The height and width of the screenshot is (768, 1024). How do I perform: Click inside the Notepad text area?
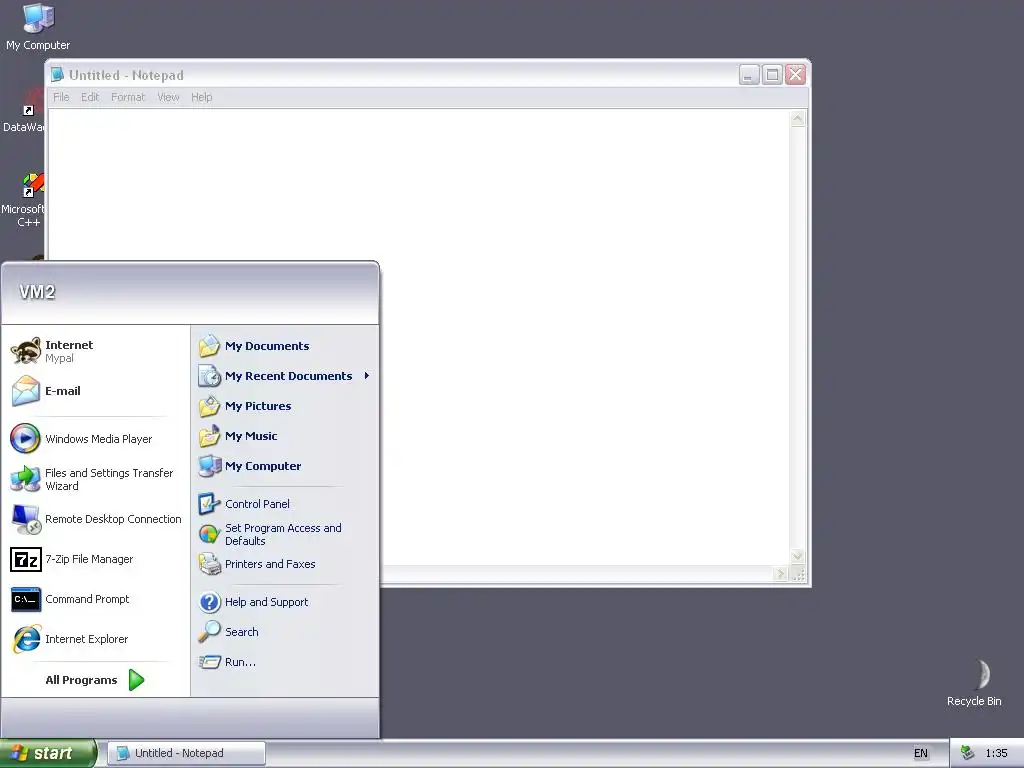[418, 336]
